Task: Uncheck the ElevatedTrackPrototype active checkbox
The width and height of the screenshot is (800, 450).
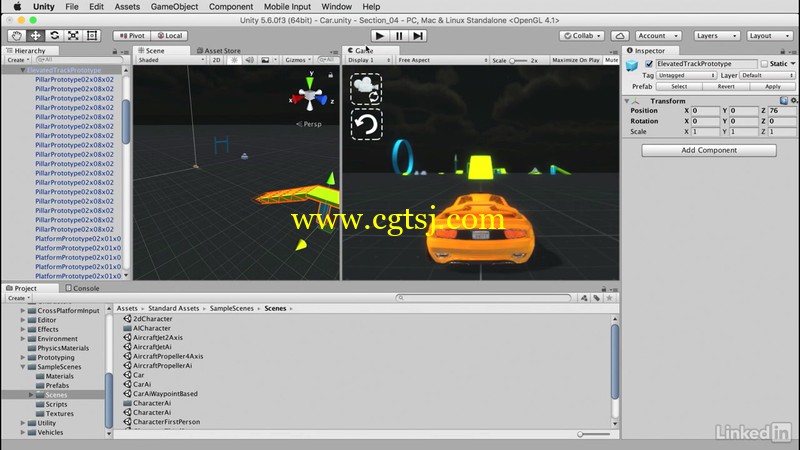Action: (649, 64)
